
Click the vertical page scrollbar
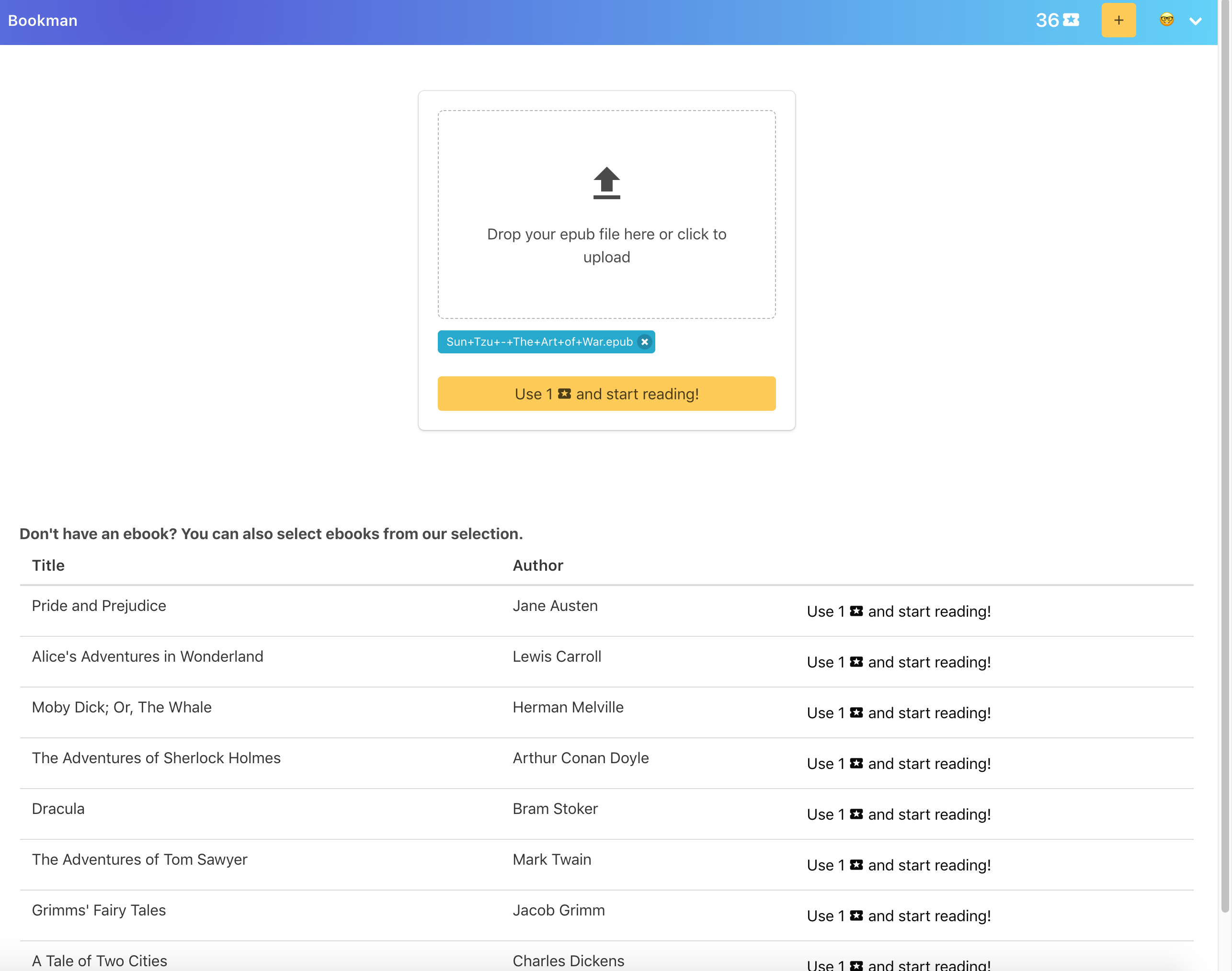click(1225, 455)
